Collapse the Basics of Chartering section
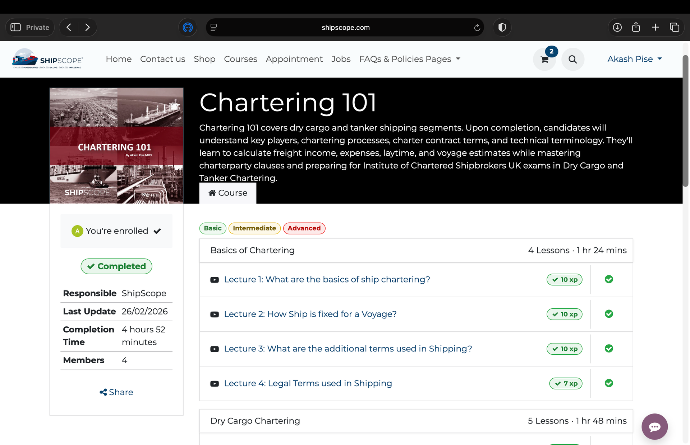The width and height of the screenshot is (690, 445). pos(252,250)
